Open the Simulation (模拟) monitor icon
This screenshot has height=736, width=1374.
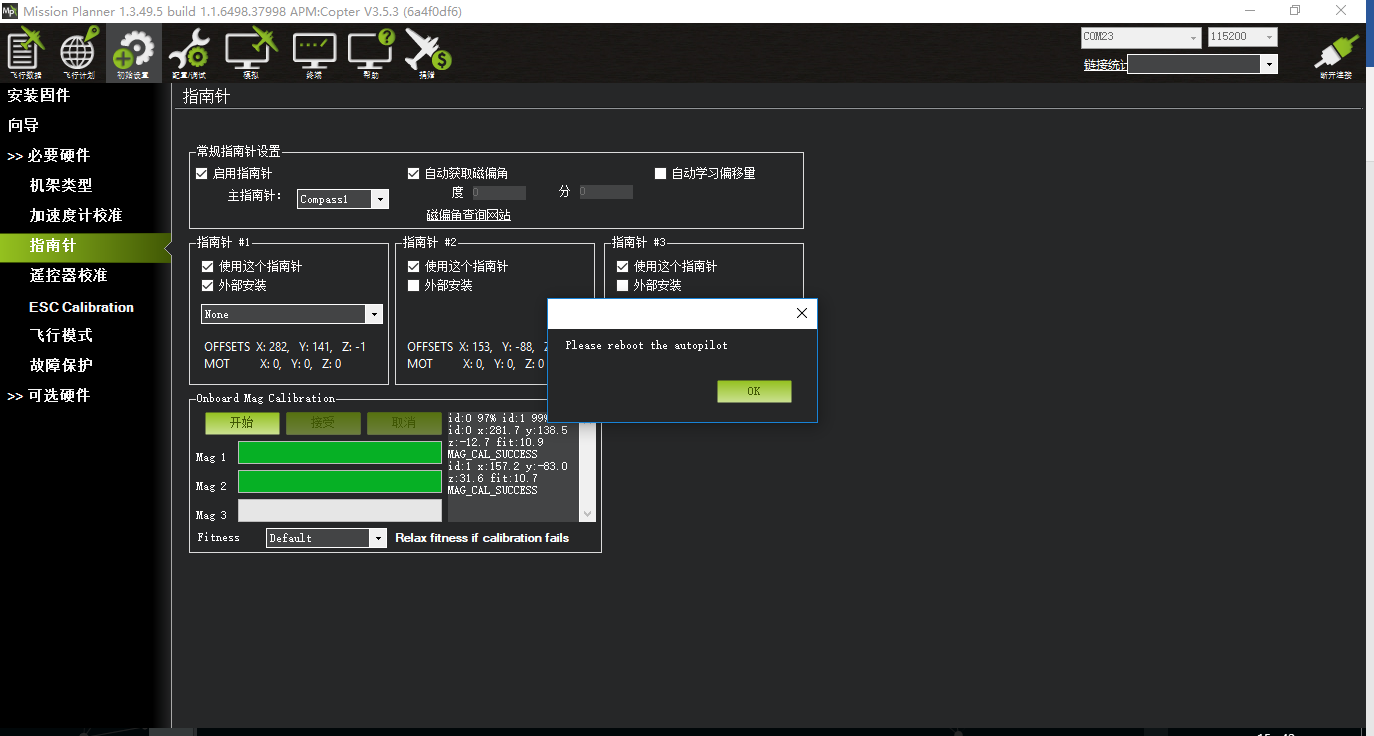tap(250, 53)
